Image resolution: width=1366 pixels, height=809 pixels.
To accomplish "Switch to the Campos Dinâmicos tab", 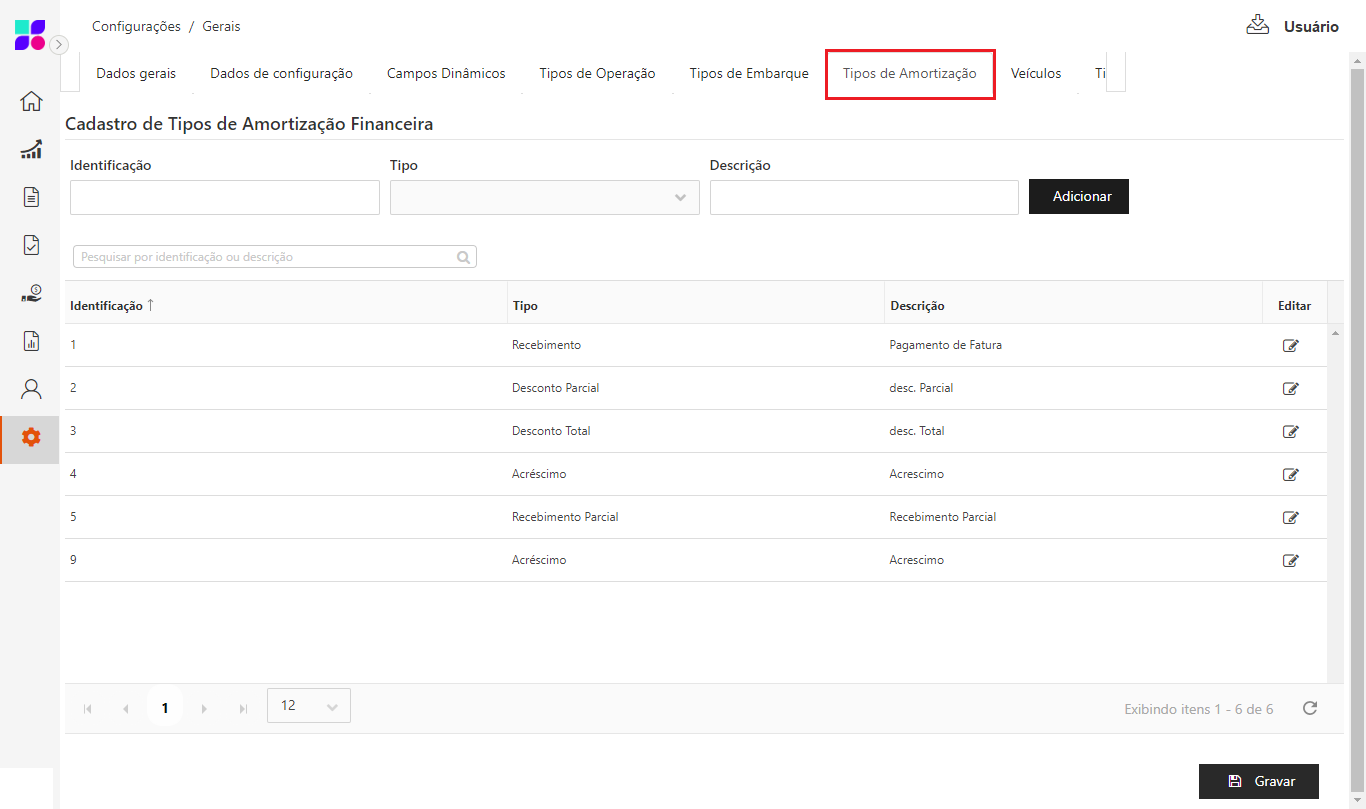I will [x=446, y=73].
